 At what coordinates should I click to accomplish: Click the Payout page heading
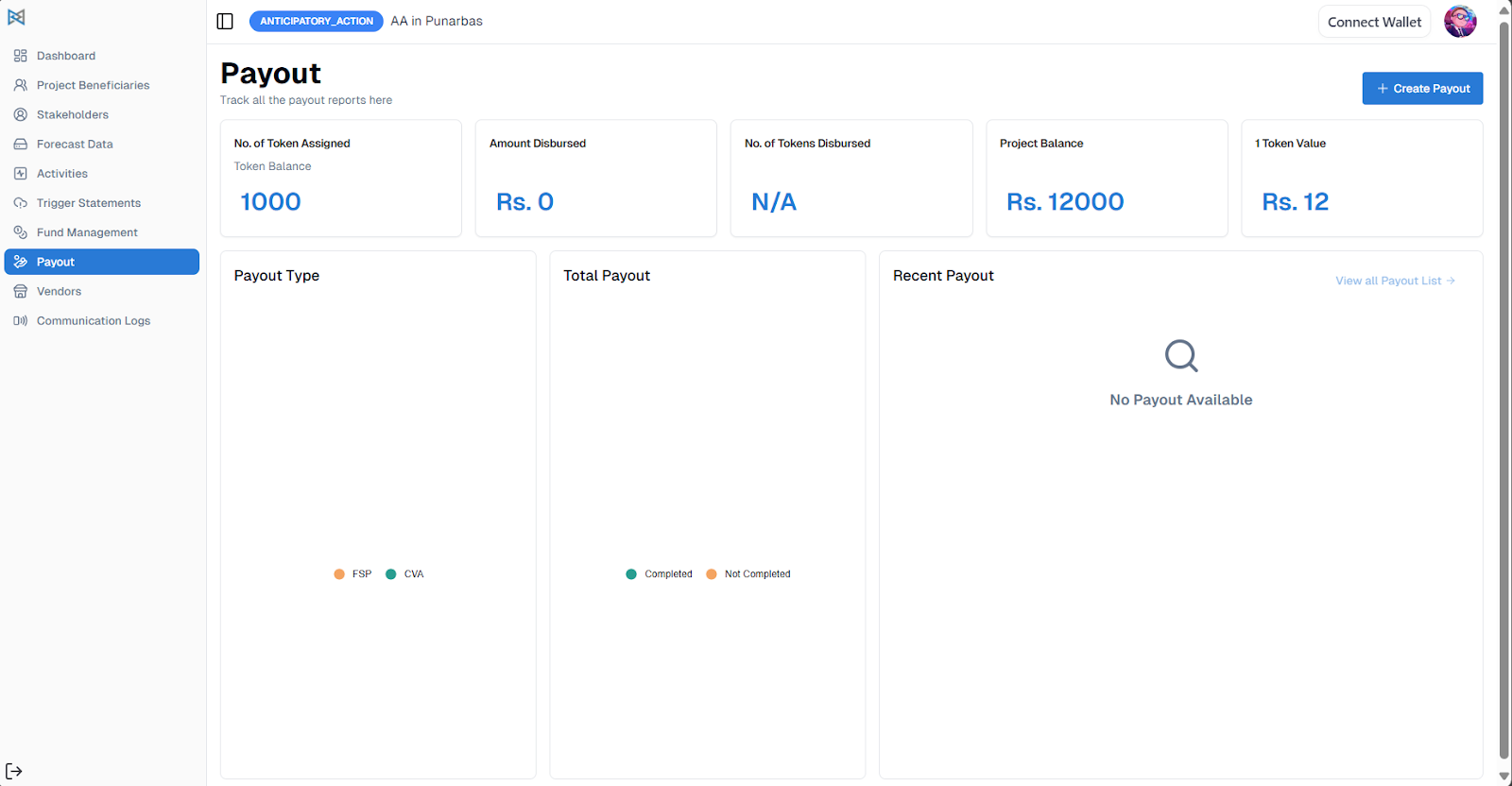click(270, 74)
